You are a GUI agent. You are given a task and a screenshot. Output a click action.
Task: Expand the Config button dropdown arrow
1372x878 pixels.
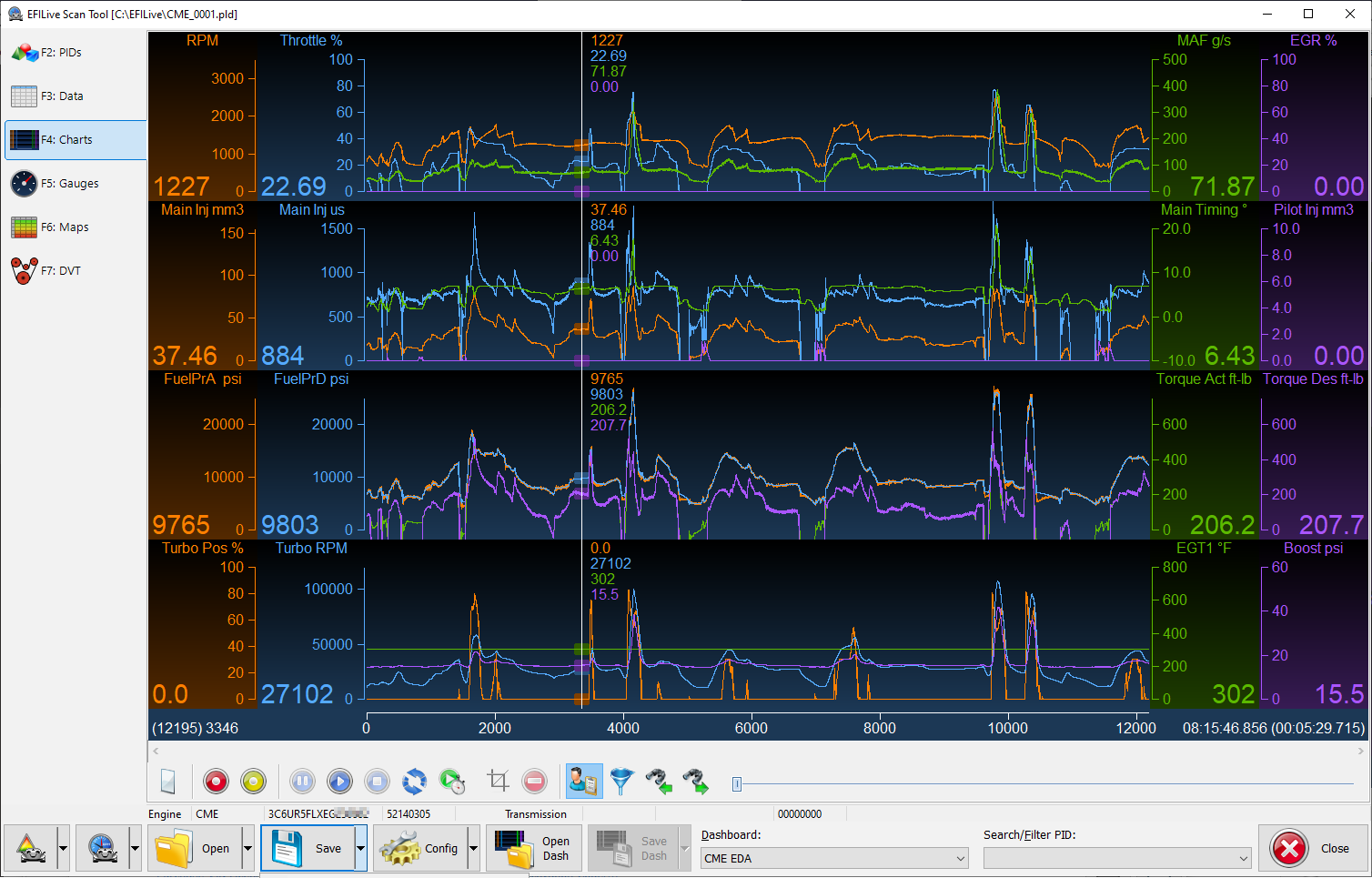473,848
